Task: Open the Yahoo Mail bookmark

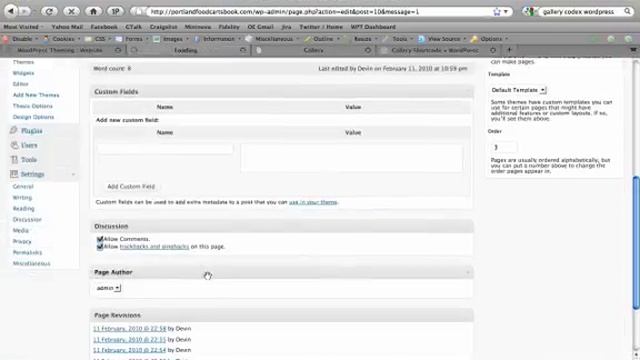Action: click(x=67, y=27)
